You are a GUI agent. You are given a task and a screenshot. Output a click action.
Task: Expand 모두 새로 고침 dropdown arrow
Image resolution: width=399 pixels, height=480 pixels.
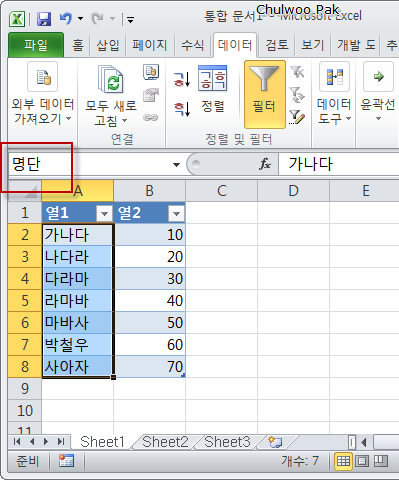click(x=124, y=120)
